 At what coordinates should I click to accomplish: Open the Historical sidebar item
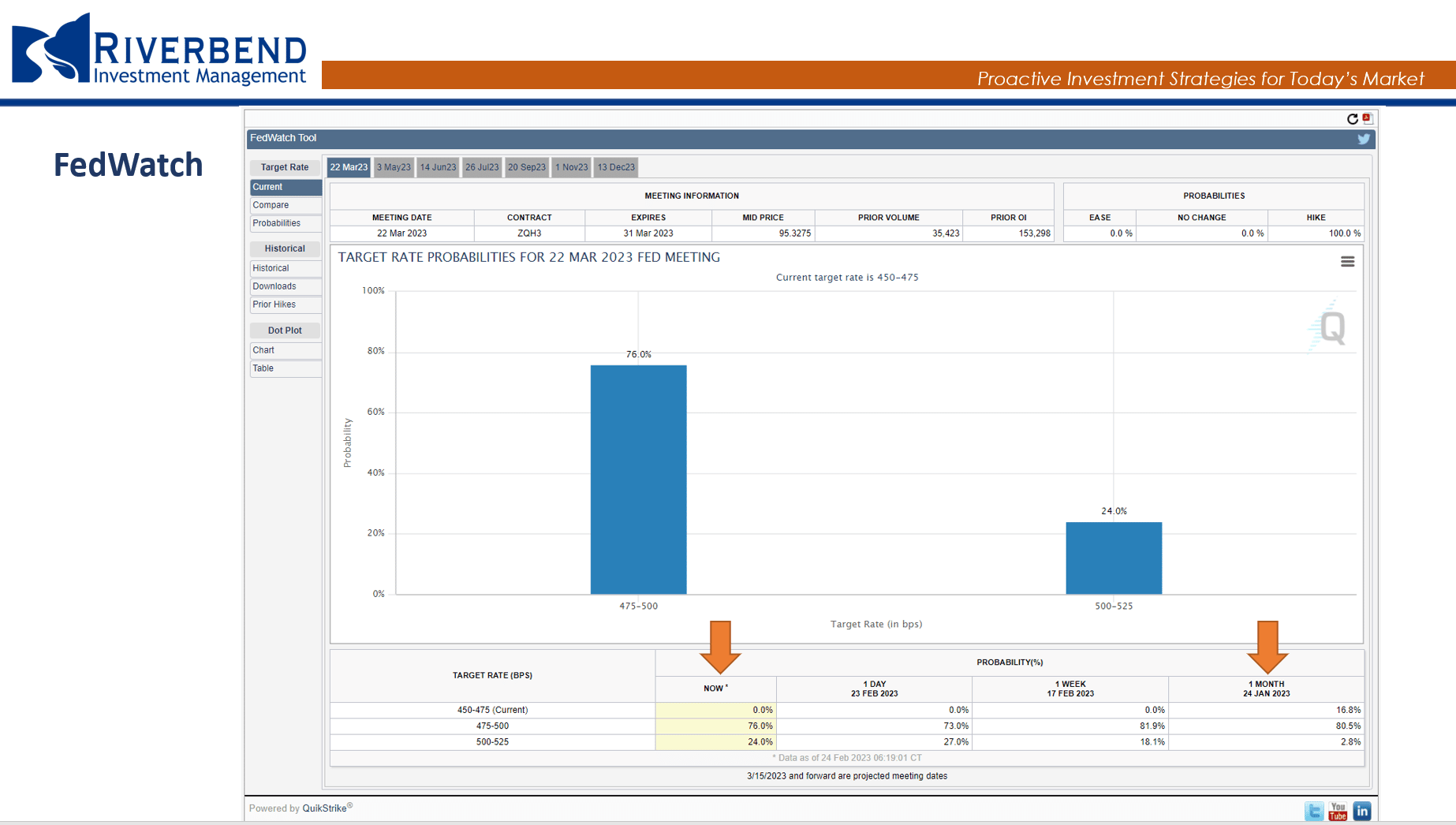click(x=286, y=268)
